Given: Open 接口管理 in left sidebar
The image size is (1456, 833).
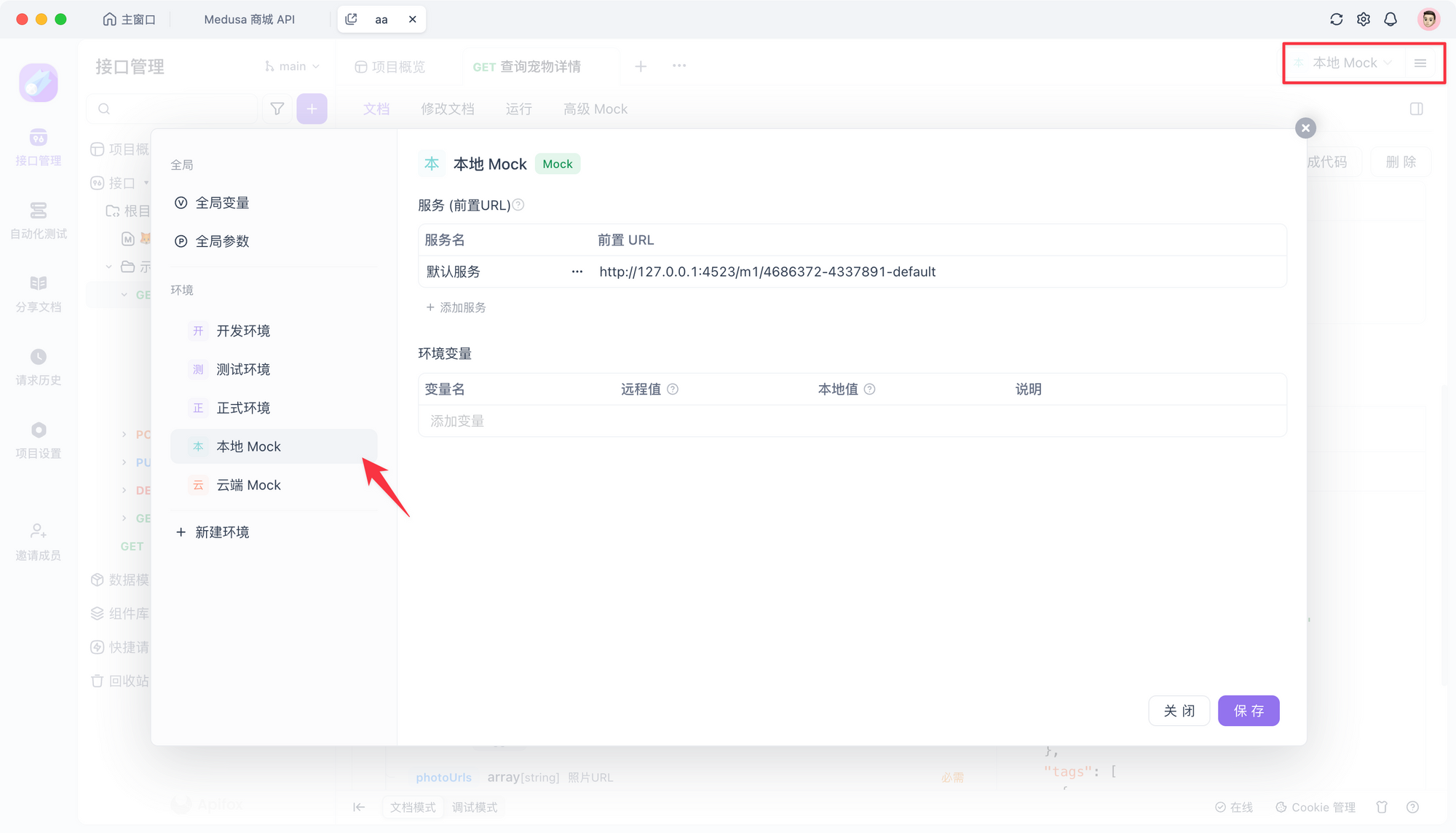Looking at the screenshot, I should [x=39, y=148].
